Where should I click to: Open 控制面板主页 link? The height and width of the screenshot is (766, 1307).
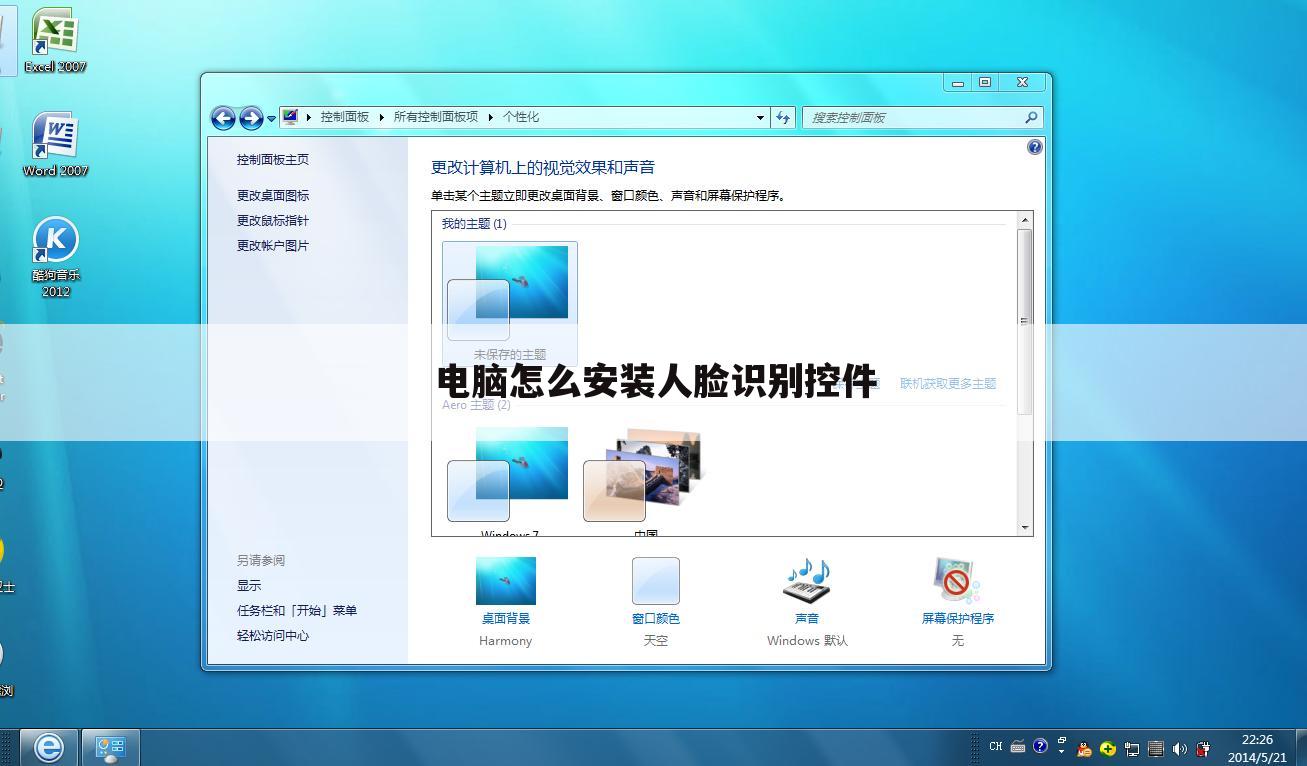pyautogui.click(x=273, y=159)
